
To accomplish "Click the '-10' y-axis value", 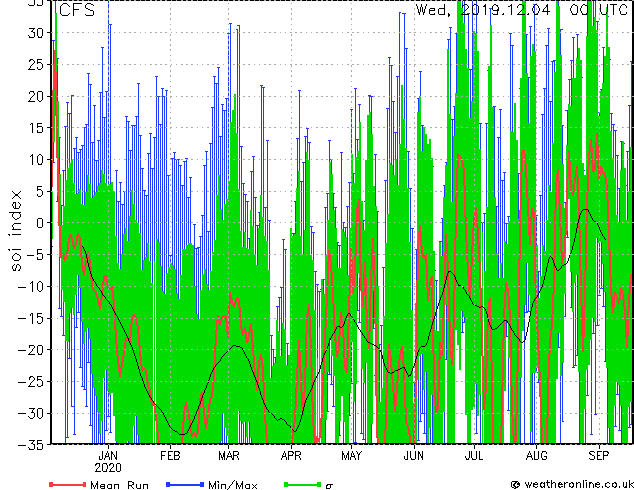I will [31, 287].
